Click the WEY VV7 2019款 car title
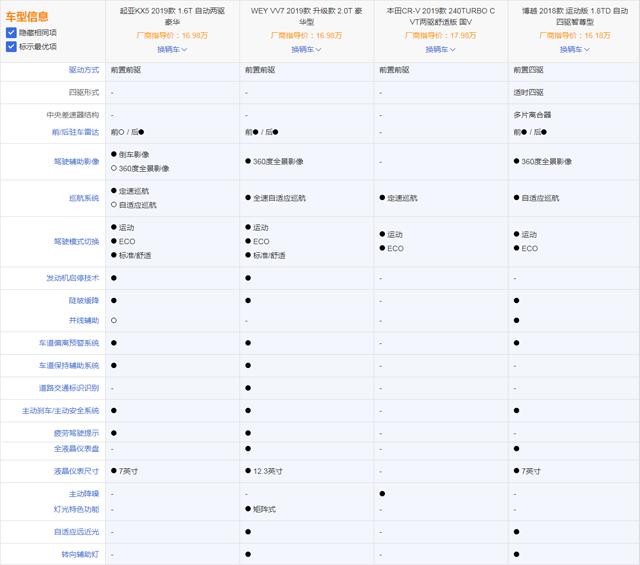Image resolution: width=640 pixels, height=565 pixels. coord(306,16)
